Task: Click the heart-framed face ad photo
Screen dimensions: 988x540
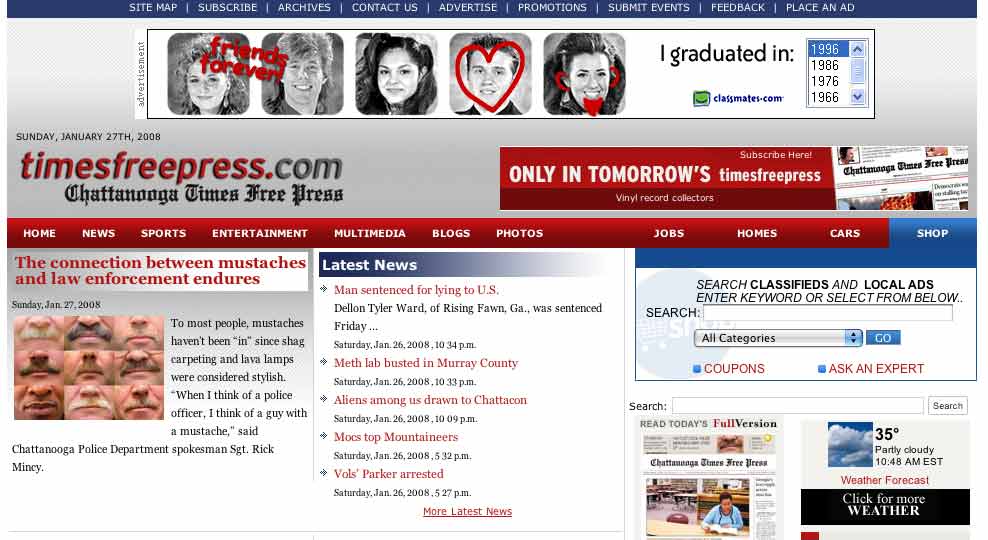Action: coord(490,74)
